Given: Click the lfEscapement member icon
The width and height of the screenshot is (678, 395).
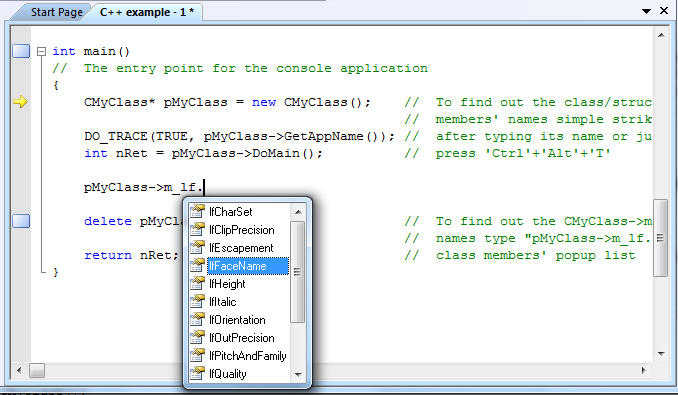Looking at the screenshot, I should [197, 248].
